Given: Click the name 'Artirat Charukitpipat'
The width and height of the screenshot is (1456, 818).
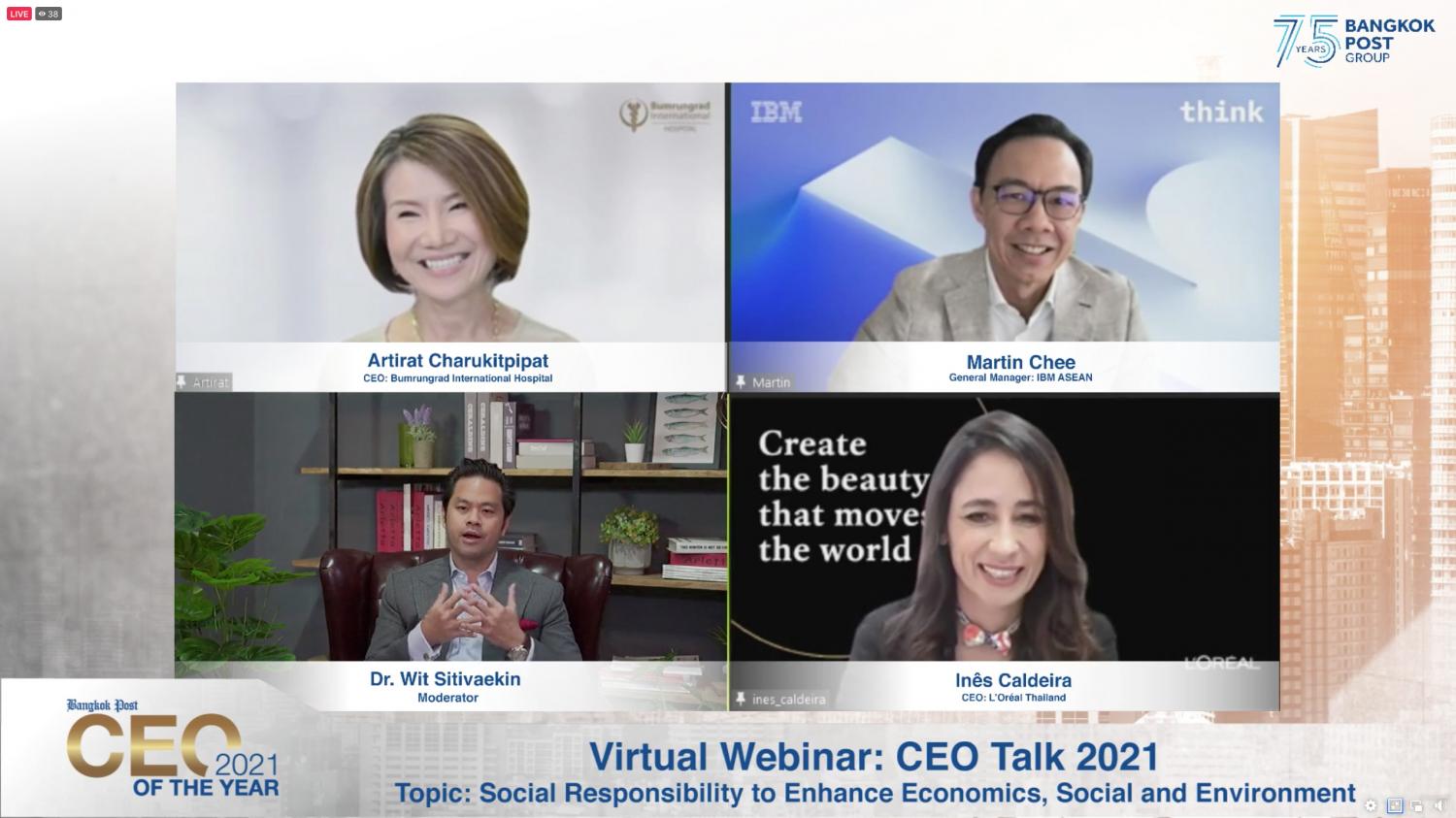Looking at the screenshot, I should pyautogui.click(x=458, y=360).
